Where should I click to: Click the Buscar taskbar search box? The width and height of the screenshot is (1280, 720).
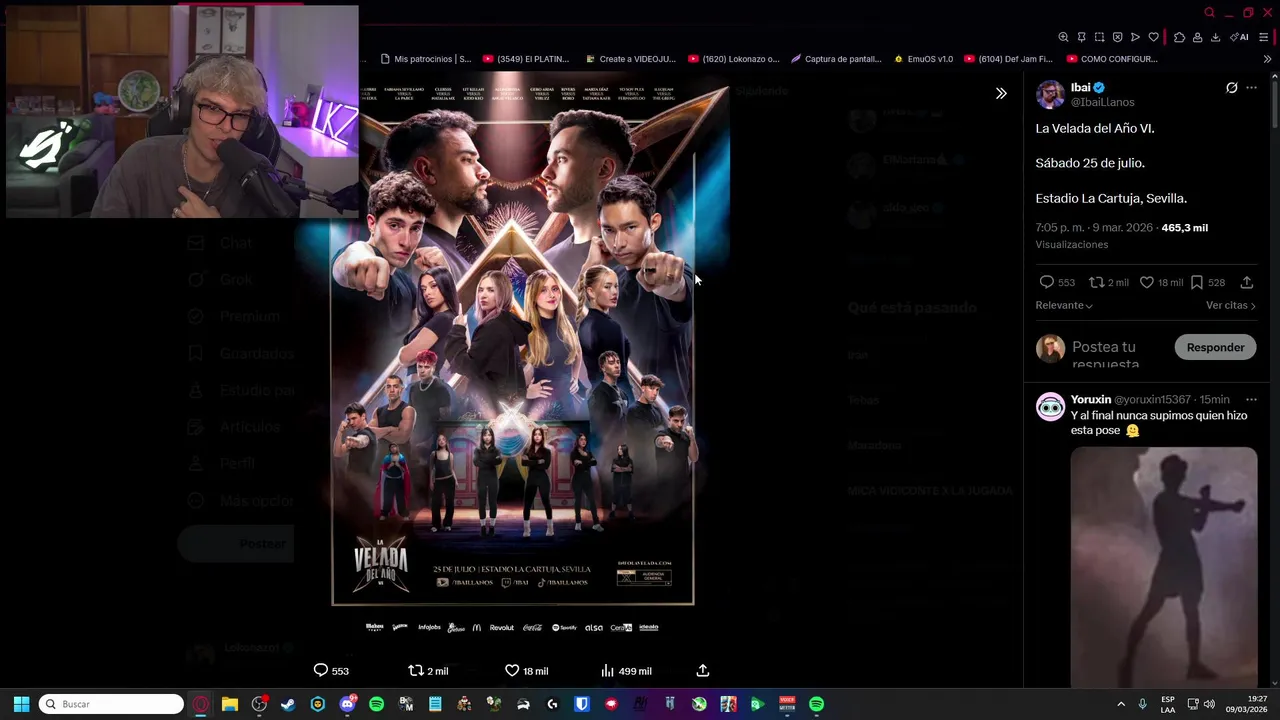tap(111, 704)
